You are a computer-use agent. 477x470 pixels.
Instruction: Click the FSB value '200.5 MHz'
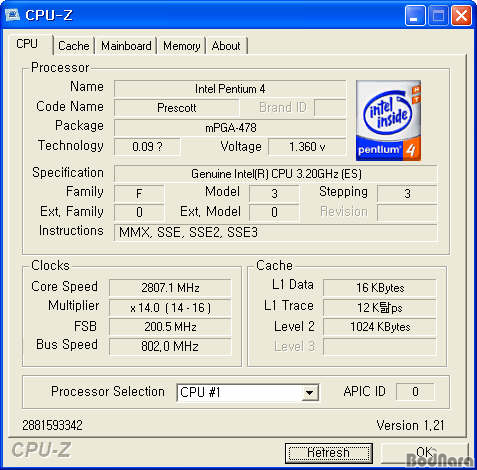pyautogui.click(x=170, y=327)
